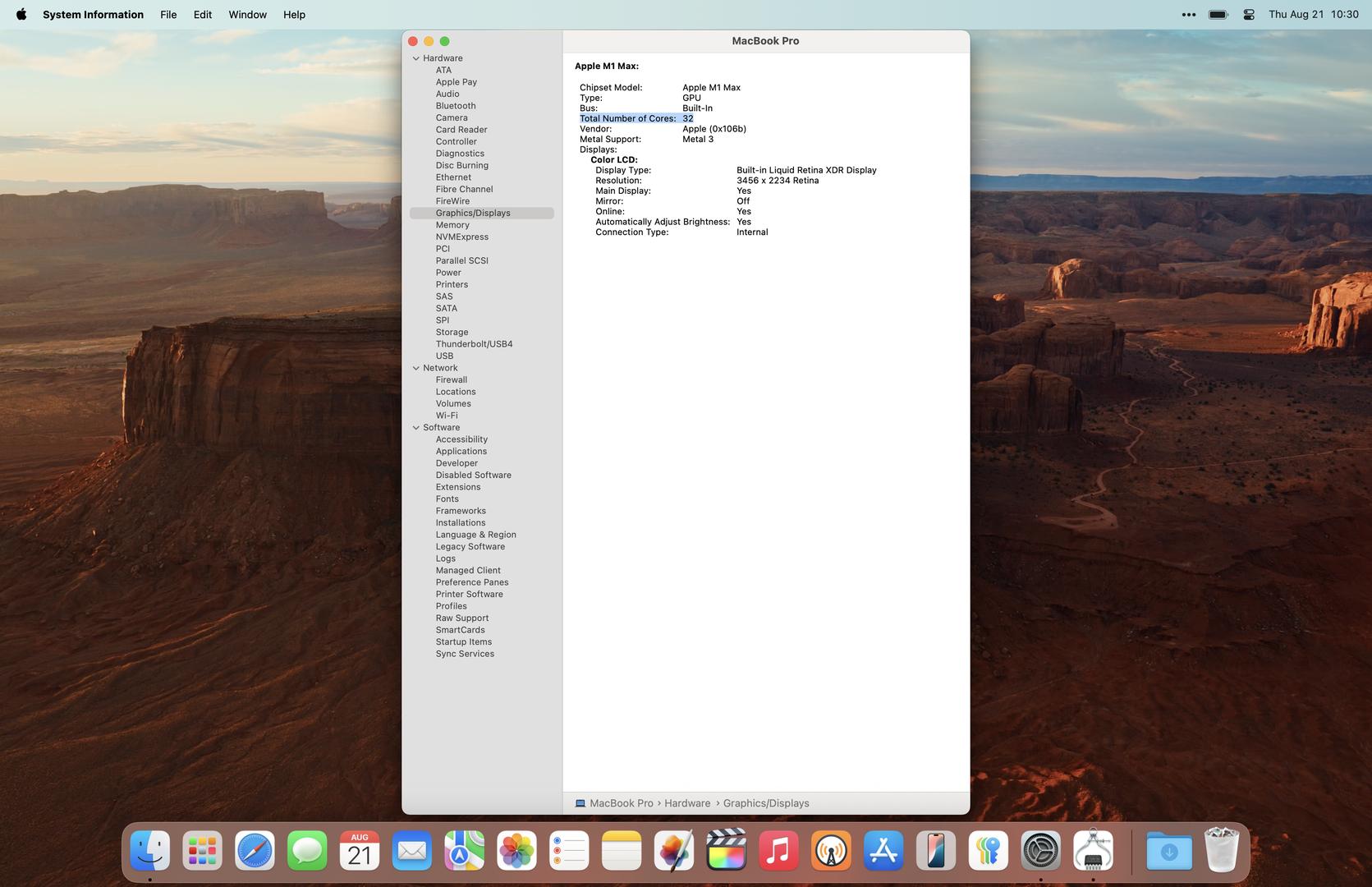
Task: Click the Chipset Model value Apple M1 Max
Action: (x=711, y=88)
